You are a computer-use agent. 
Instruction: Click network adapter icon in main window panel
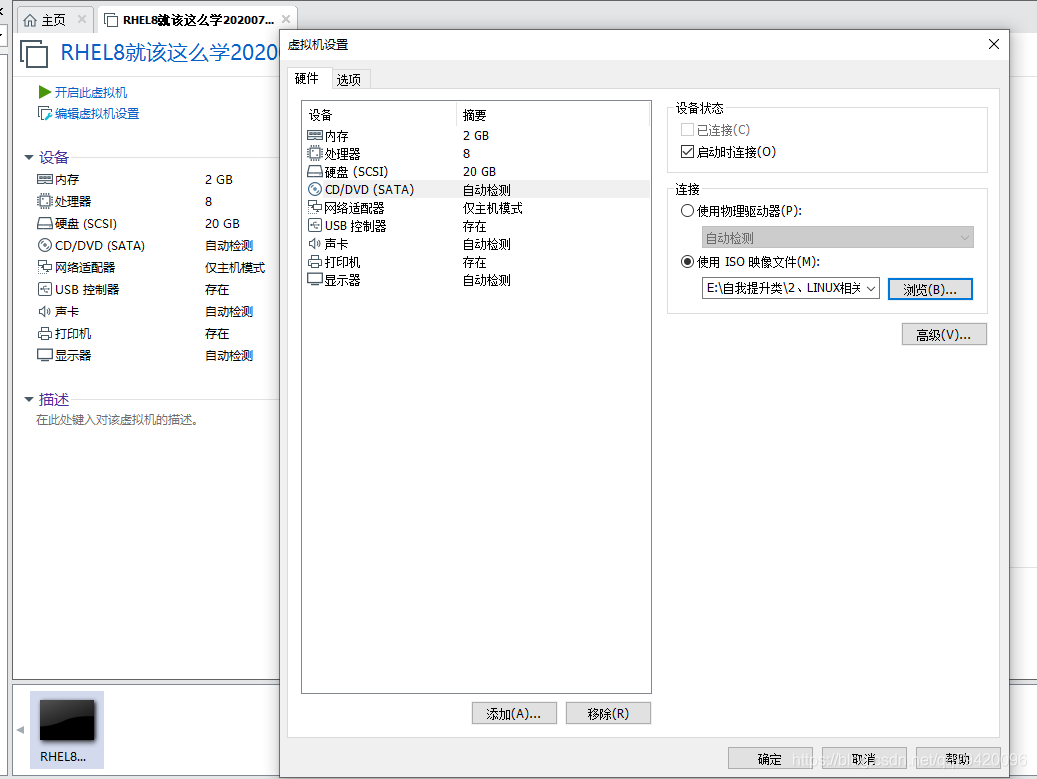(x=44, y=267)
